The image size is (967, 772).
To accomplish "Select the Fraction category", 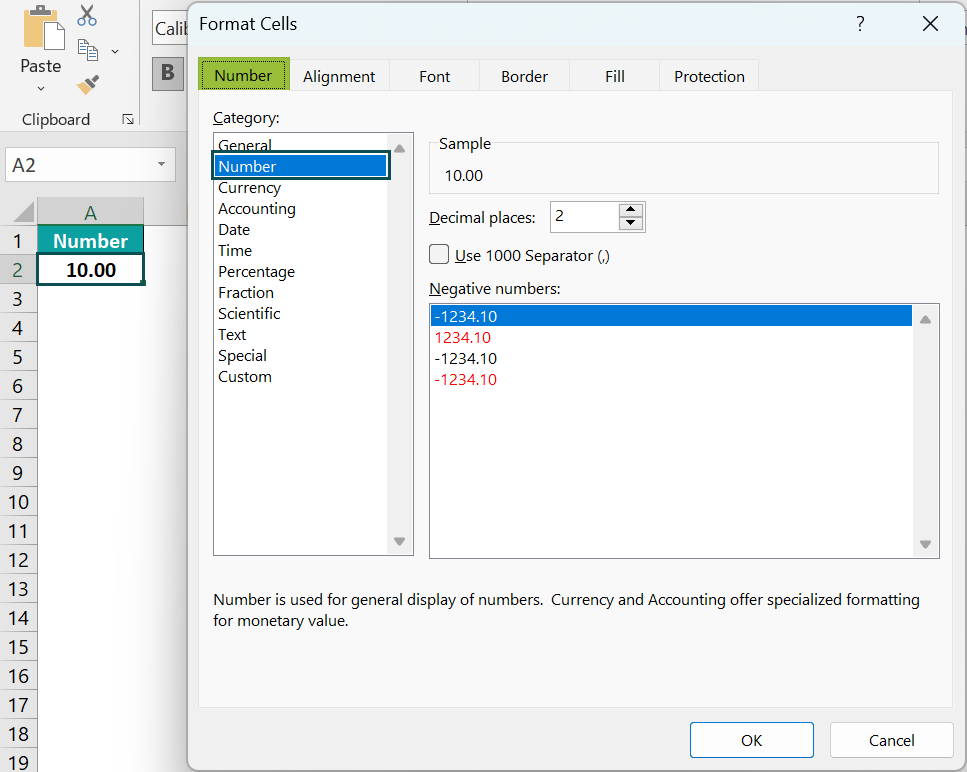I will tap(301, 292).
